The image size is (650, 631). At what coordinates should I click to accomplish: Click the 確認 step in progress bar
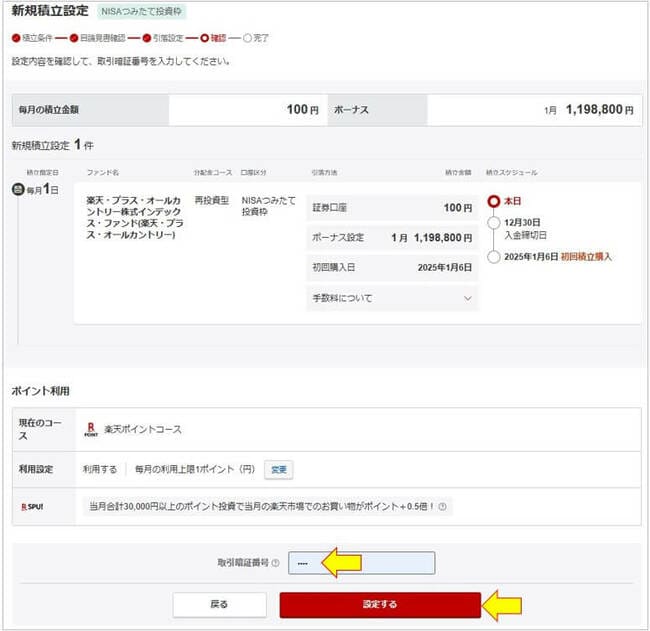pos(213,38)
